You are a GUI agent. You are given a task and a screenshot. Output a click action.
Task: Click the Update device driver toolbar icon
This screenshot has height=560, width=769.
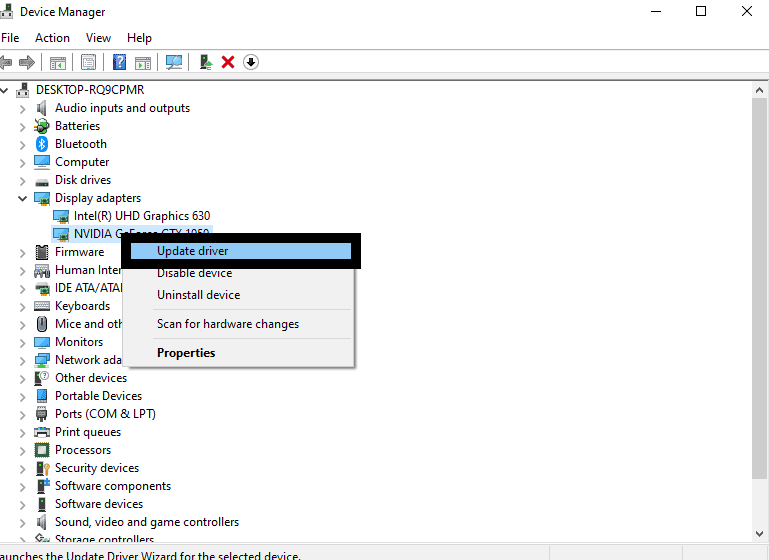tap(206, 62)
